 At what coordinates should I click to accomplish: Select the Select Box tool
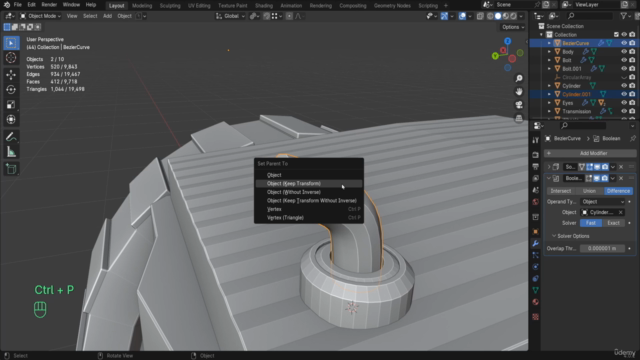coord(11,43)
